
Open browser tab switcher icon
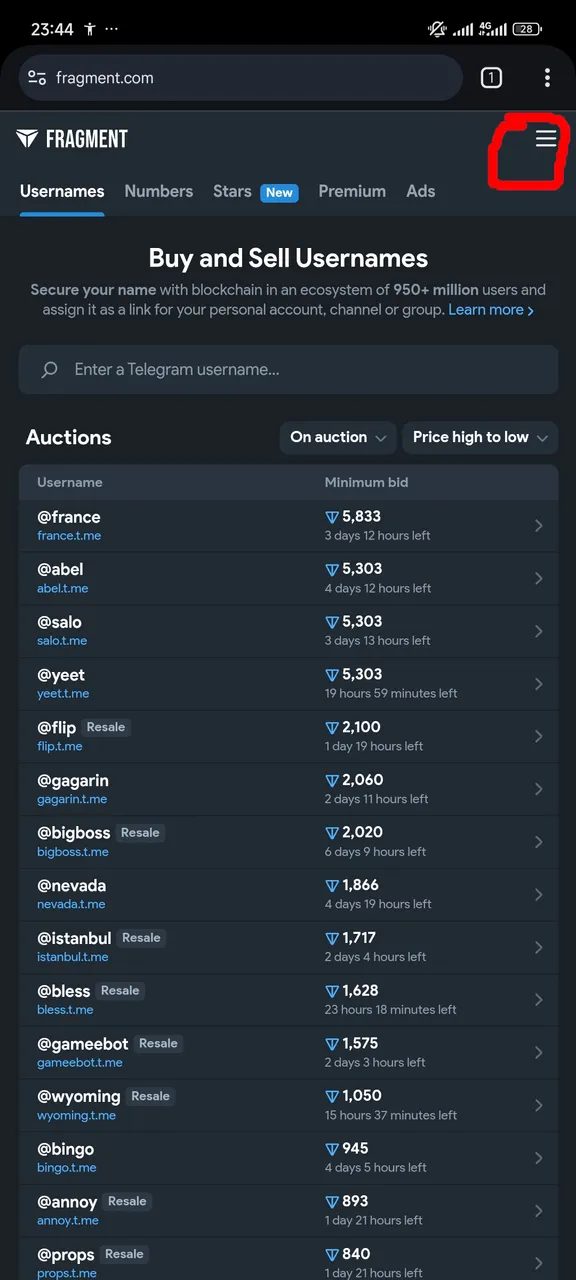[x=491, y=78]
